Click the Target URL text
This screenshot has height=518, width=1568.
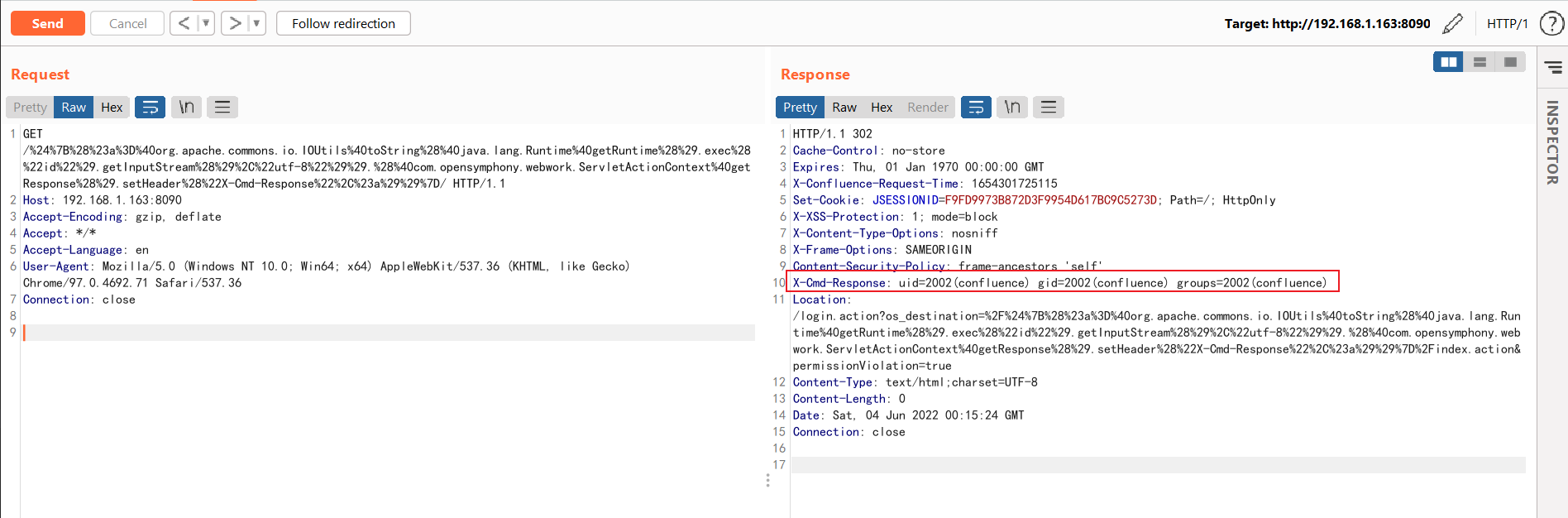click(x=1327, y=23)
